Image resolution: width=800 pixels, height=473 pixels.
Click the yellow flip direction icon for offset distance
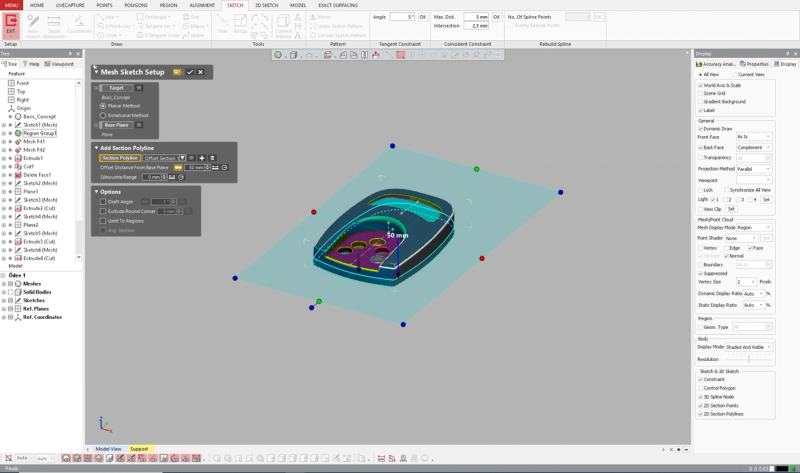point(178,167)
